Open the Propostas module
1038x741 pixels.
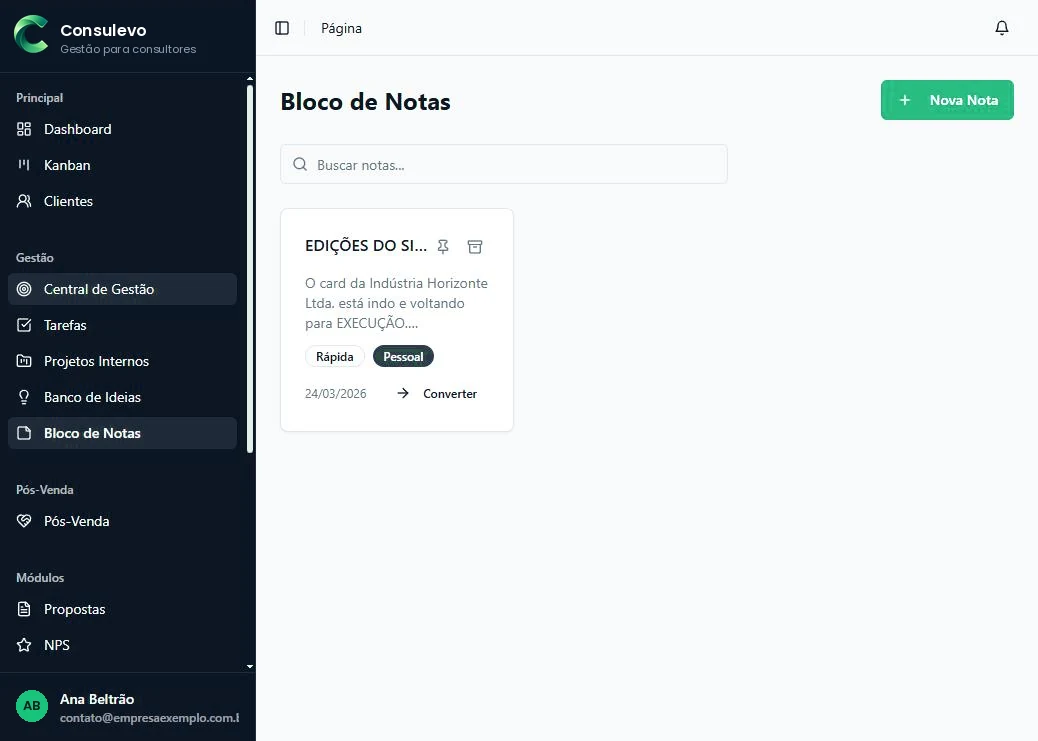[x=122, y=609]
